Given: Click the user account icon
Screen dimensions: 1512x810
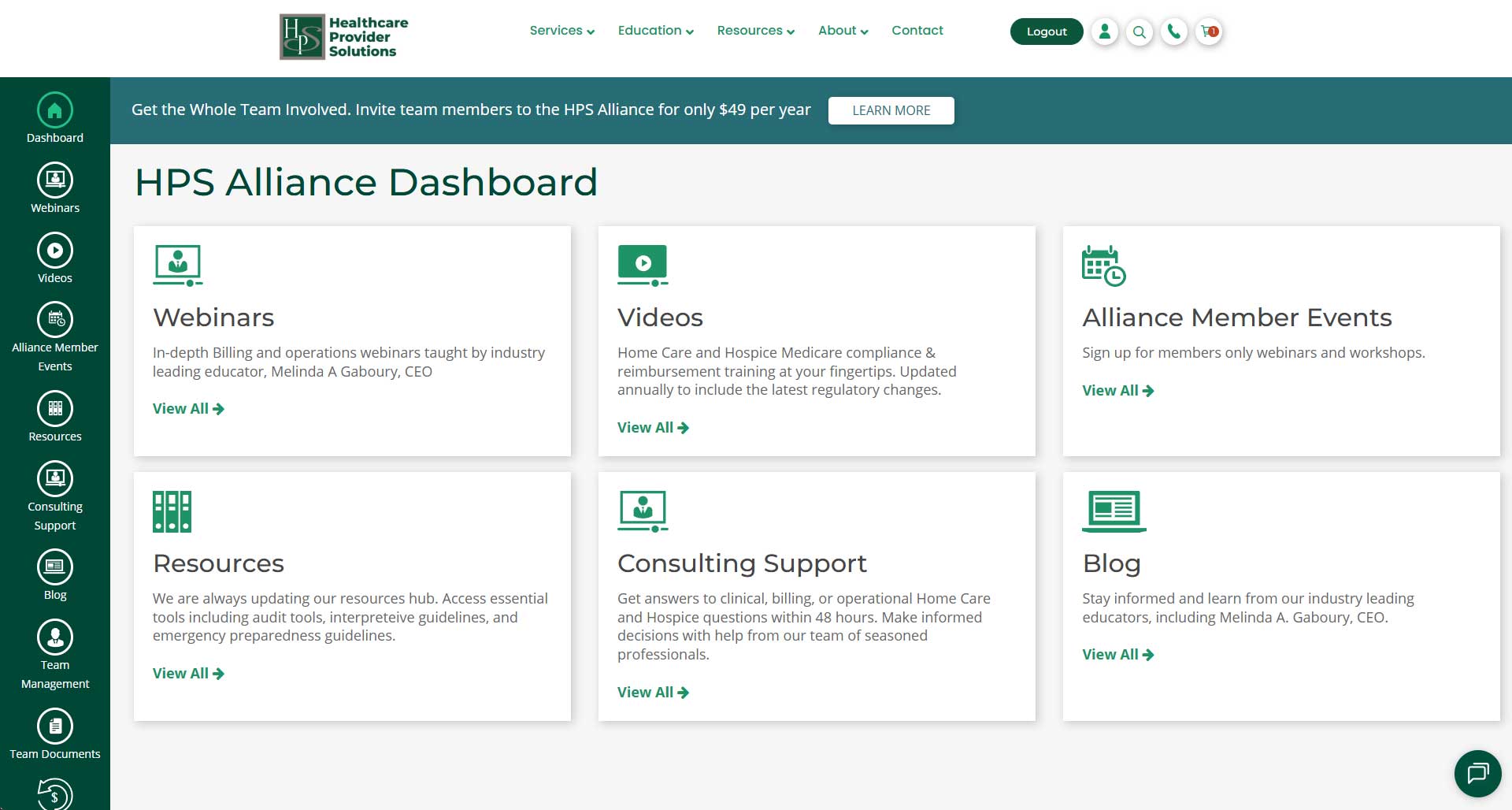Looking at the screenshot, I should coord(1104,32).
